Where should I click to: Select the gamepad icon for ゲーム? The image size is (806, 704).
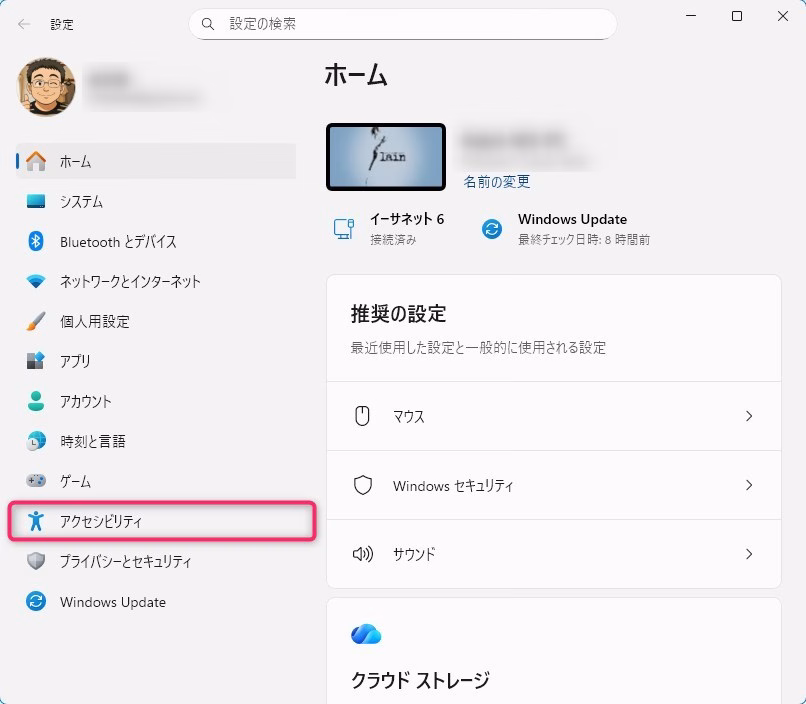click(36, 481)
